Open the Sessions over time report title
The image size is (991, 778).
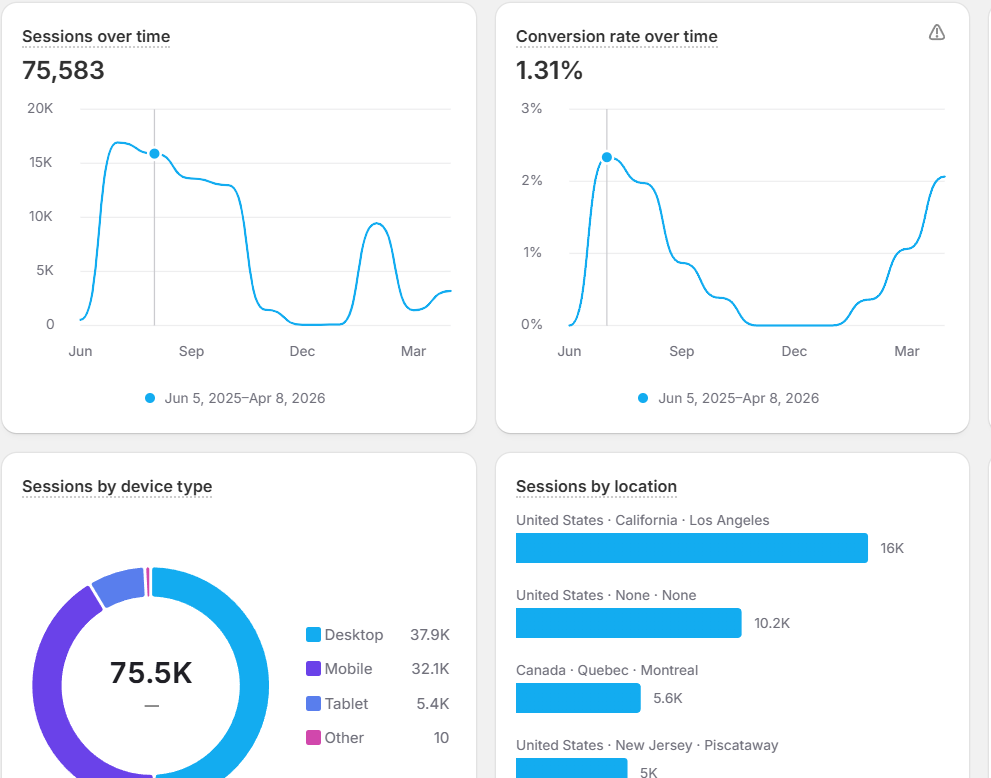(96, 37)
